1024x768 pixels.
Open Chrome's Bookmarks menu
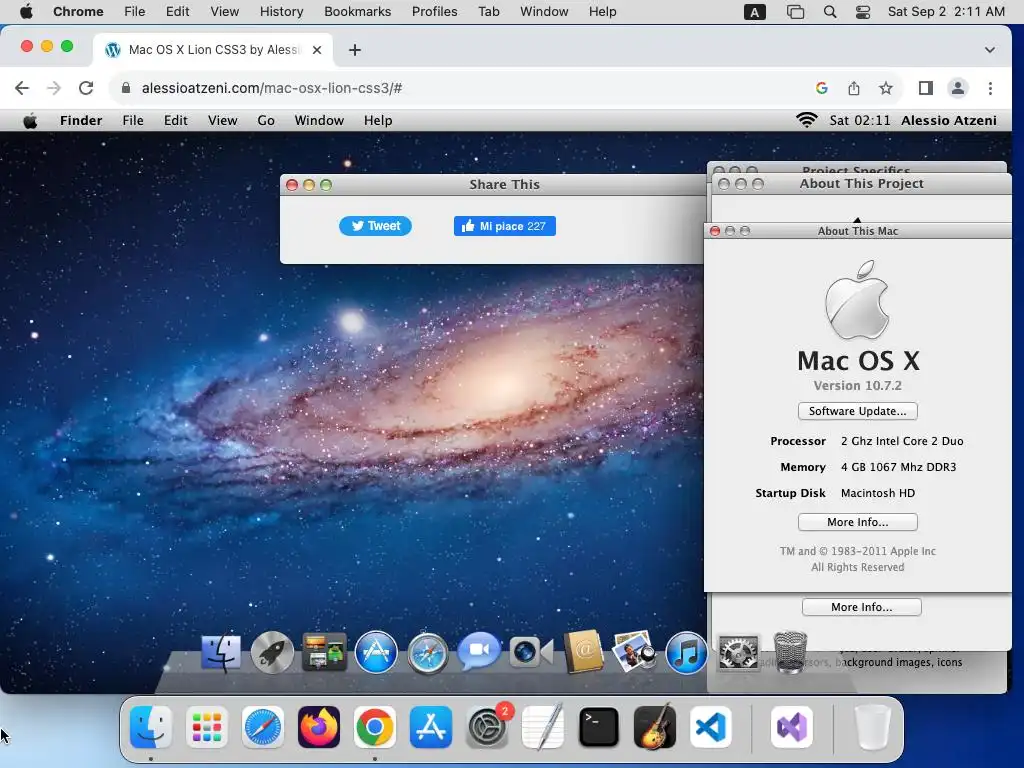[x=358, y=12]
